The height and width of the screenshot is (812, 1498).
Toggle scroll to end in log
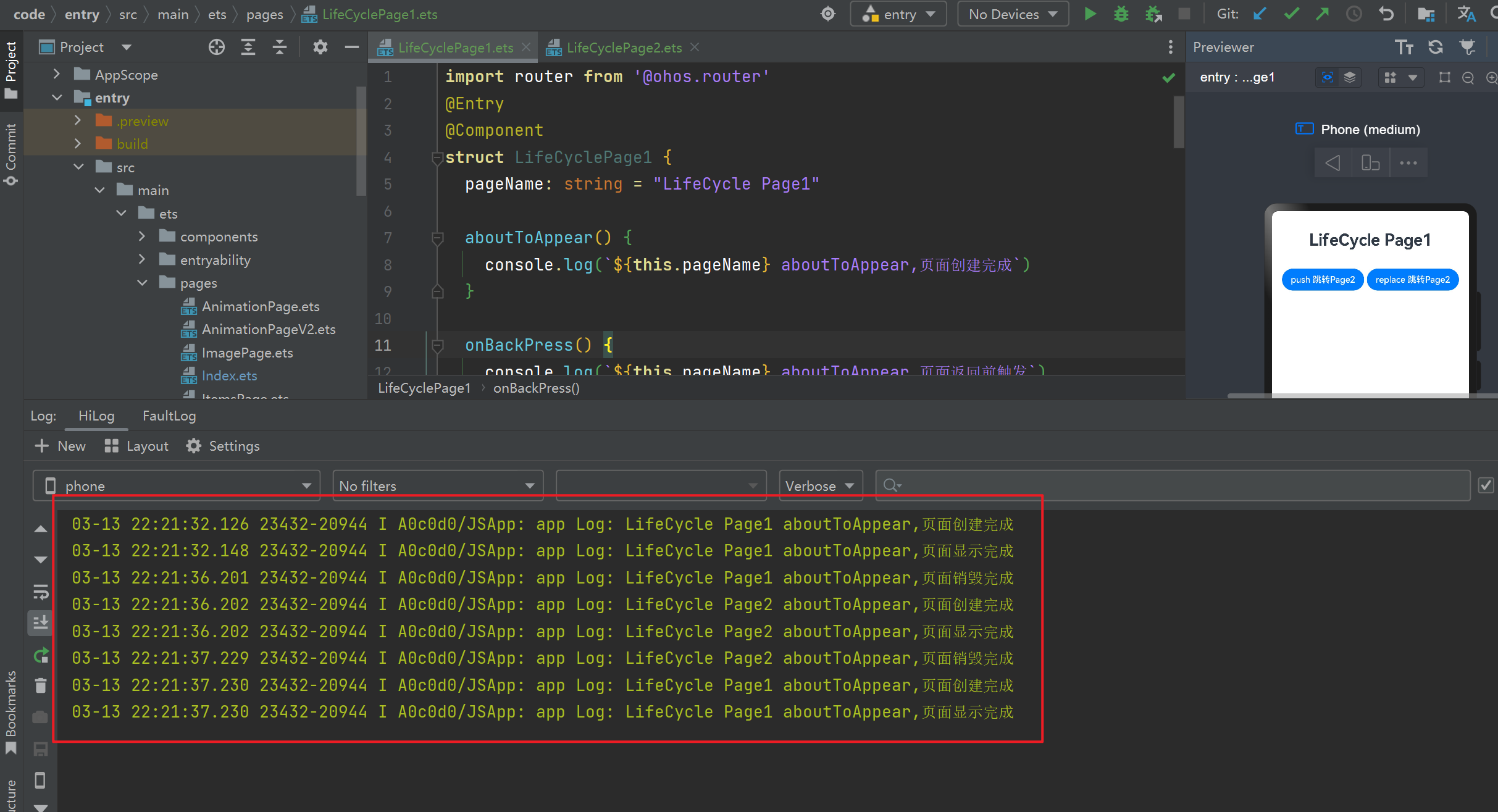click(x=41, y=622)
